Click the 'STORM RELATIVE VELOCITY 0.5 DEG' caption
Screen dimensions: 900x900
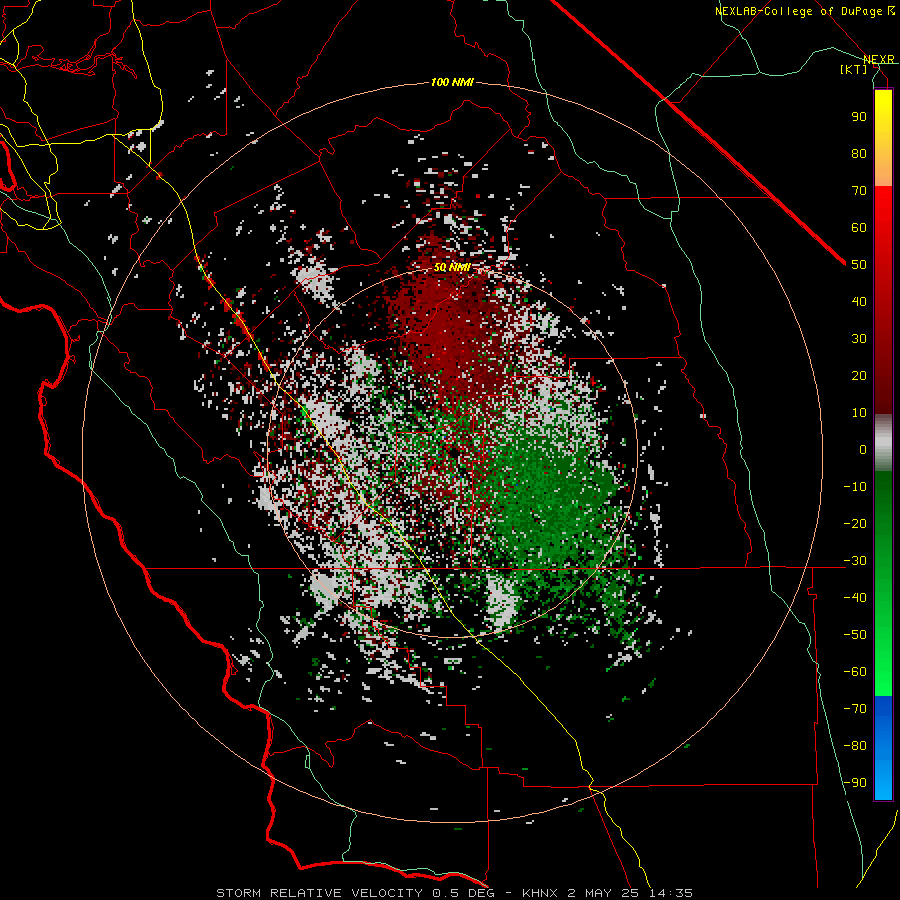[357, 893]
